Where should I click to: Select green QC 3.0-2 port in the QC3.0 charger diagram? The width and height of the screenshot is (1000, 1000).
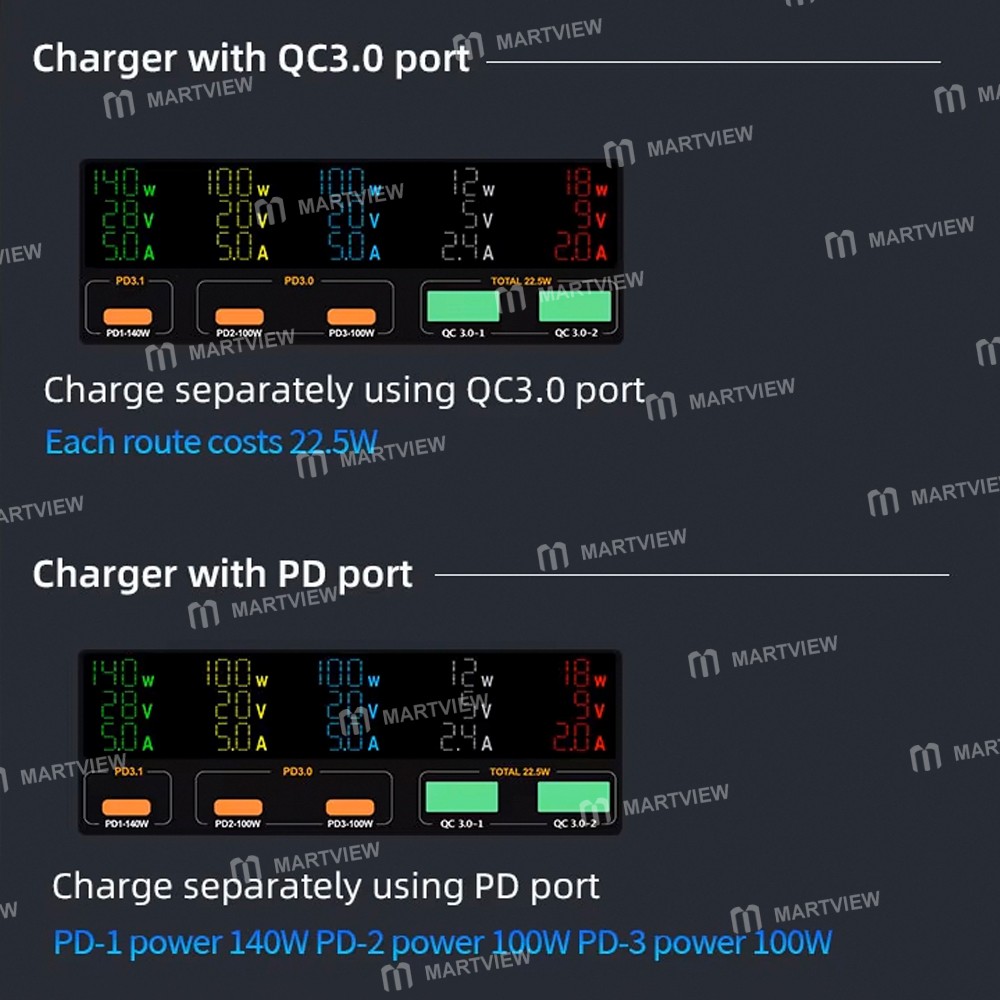coord(575,306)
